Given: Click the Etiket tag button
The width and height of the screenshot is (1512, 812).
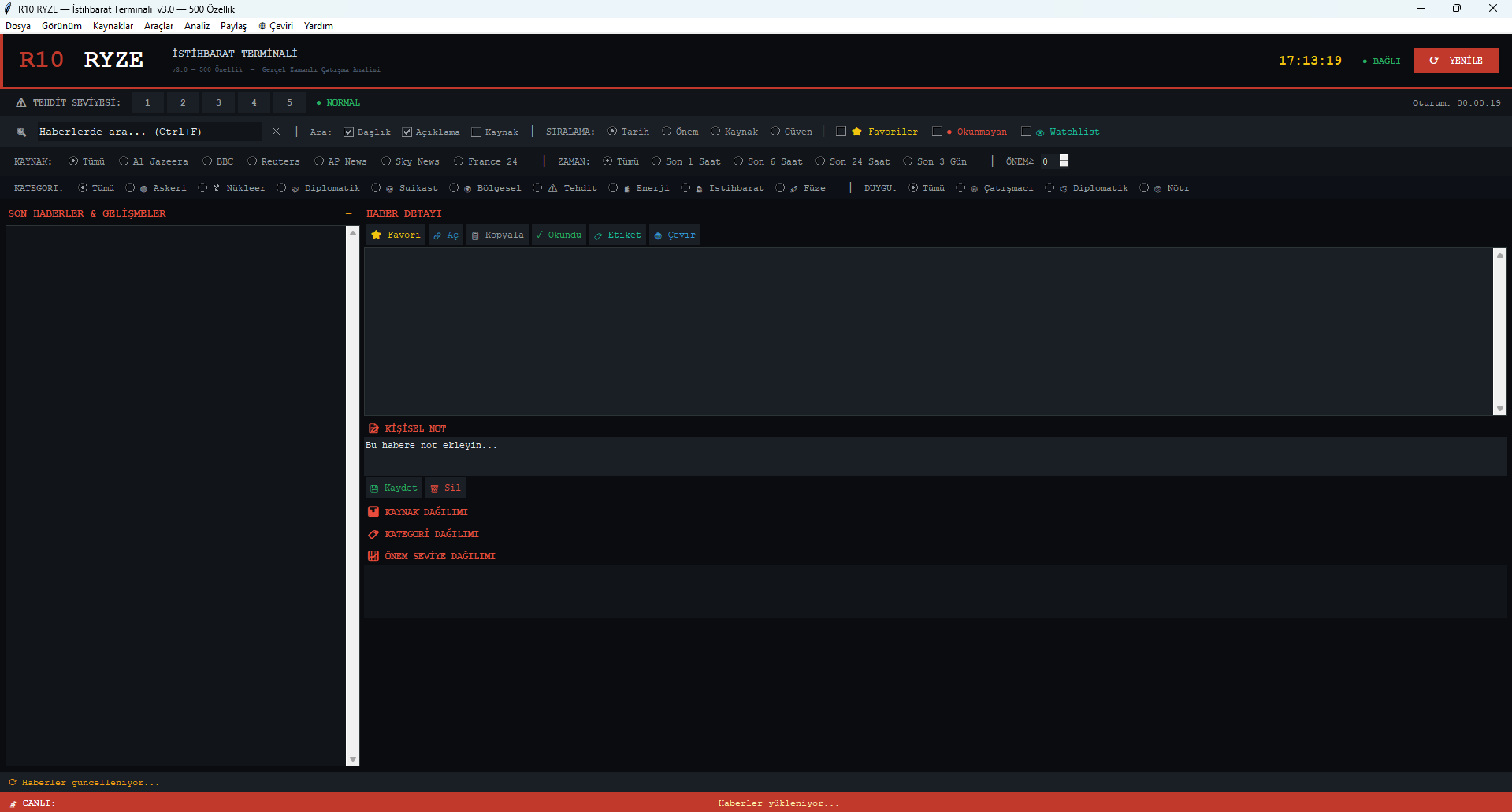Looking at the screenshot, I should [618, 235].
